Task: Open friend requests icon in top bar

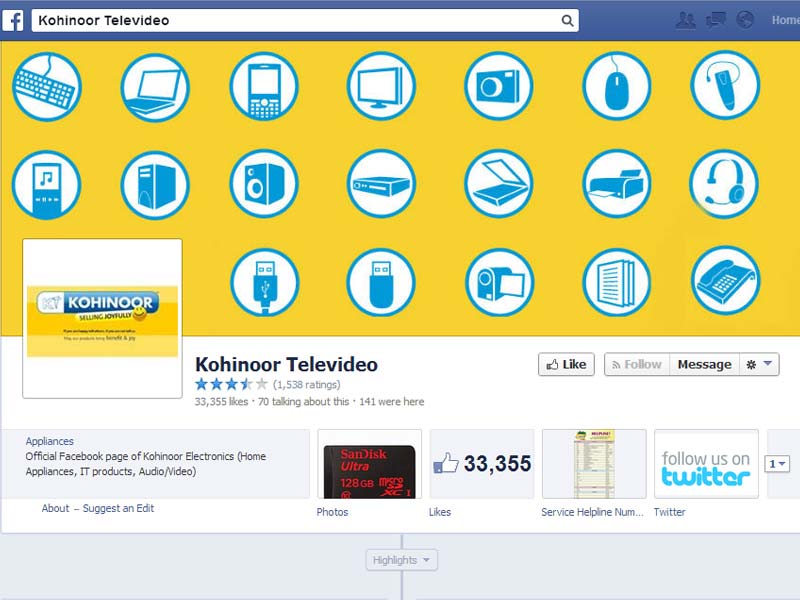Action: coord(685,20)
